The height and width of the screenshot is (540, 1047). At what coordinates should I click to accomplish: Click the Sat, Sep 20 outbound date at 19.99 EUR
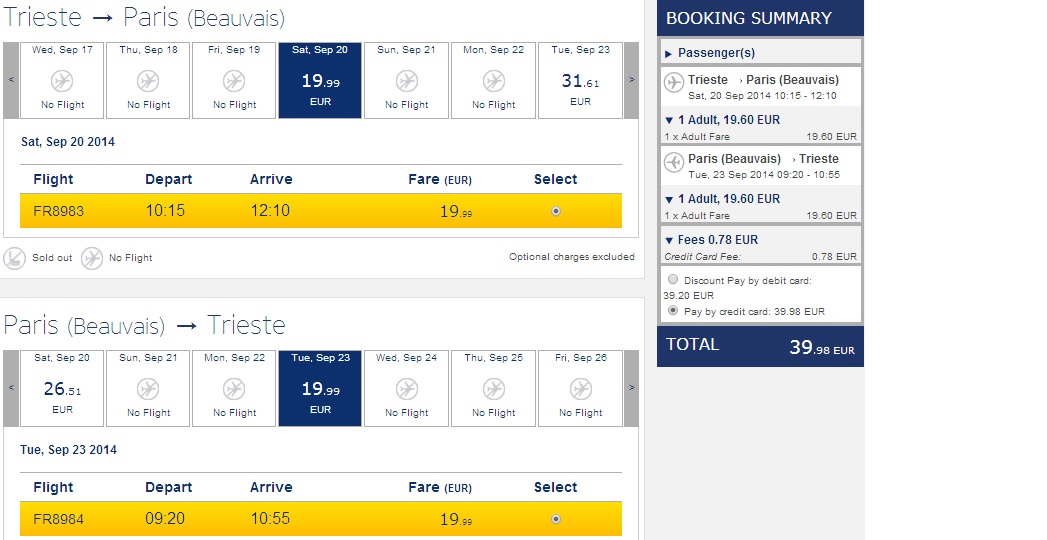[320, 80]
